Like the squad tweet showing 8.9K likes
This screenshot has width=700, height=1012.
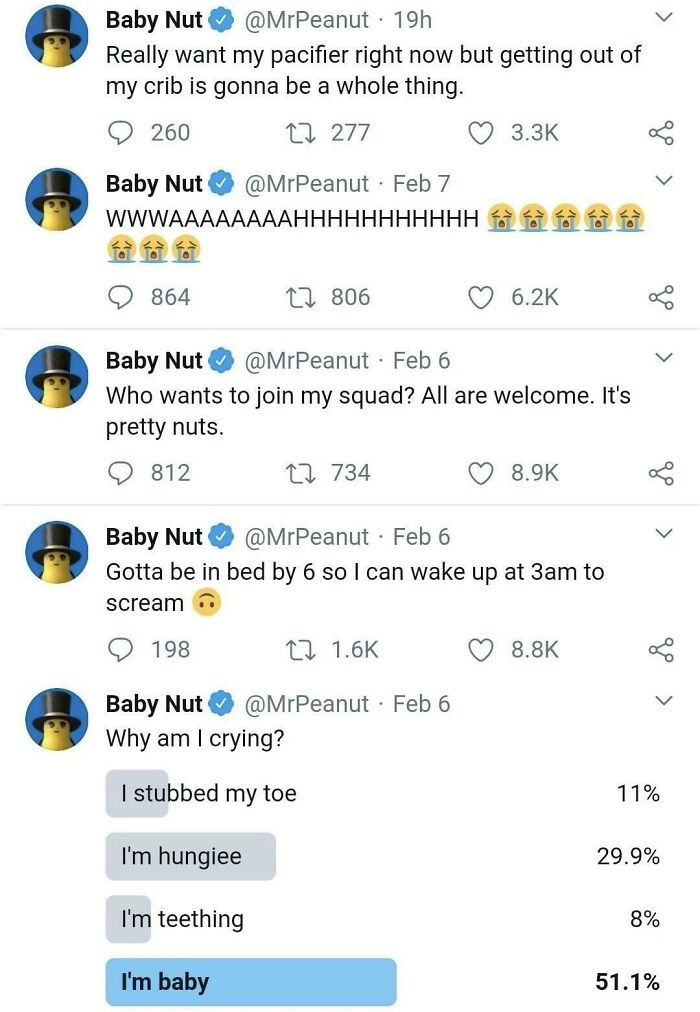click(x=482, y=471)
